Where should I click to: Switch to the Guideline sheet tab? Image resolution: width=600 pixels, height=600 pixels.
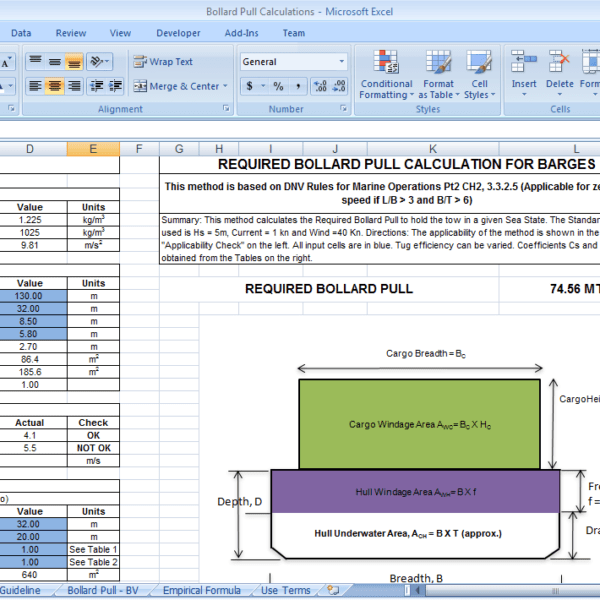(20, 590)
